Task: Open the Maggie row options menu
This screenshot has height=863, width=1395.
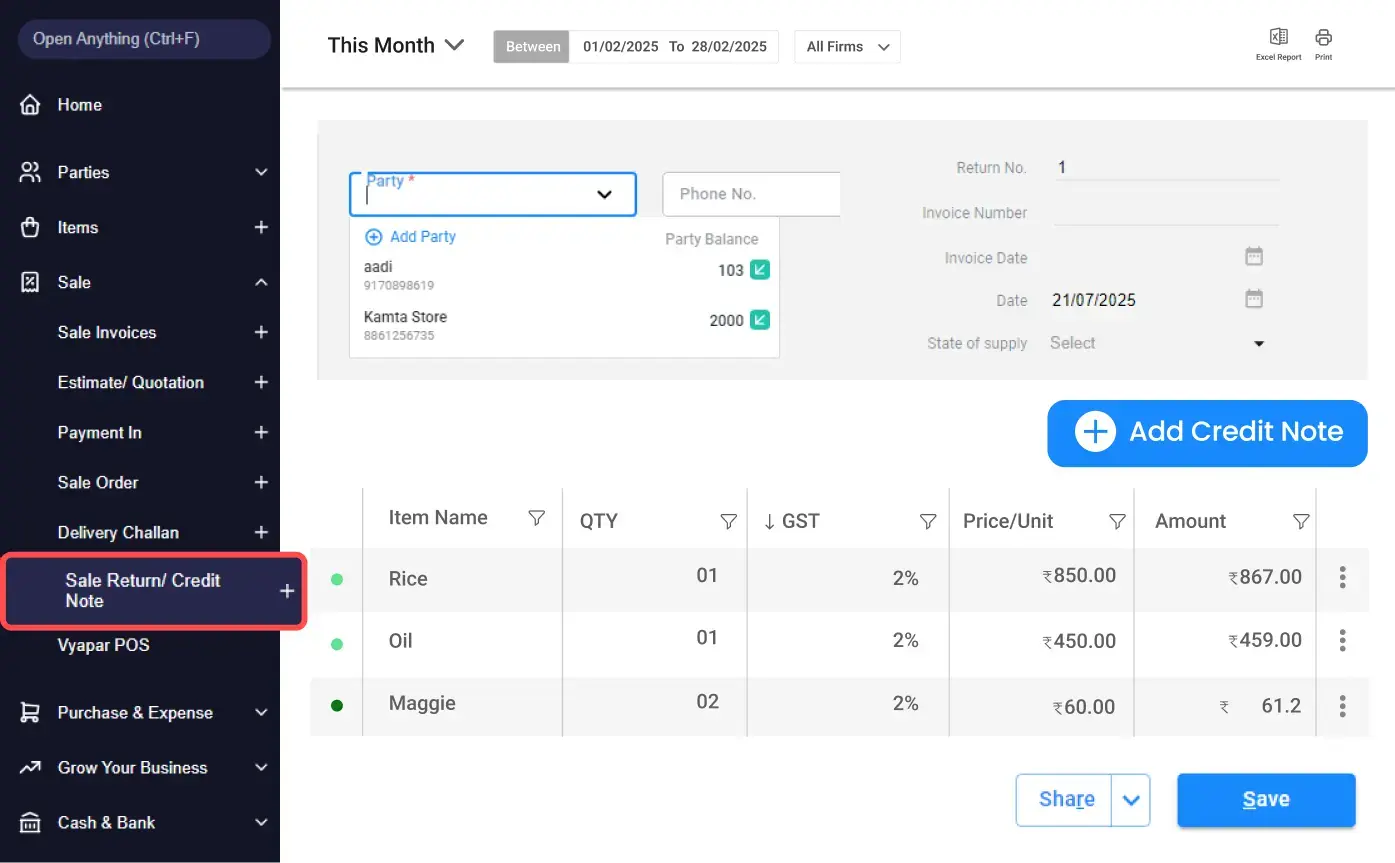Action: [1342, 705]
